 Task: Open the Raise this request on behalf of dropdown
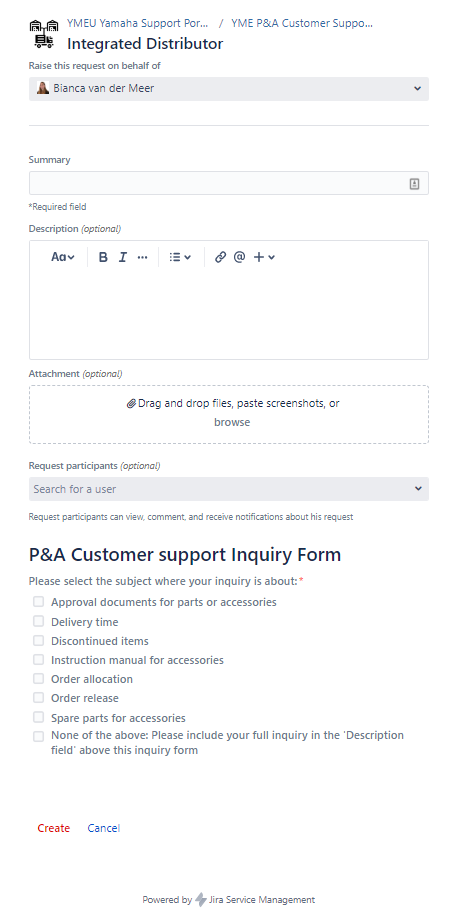click(229, 89)
